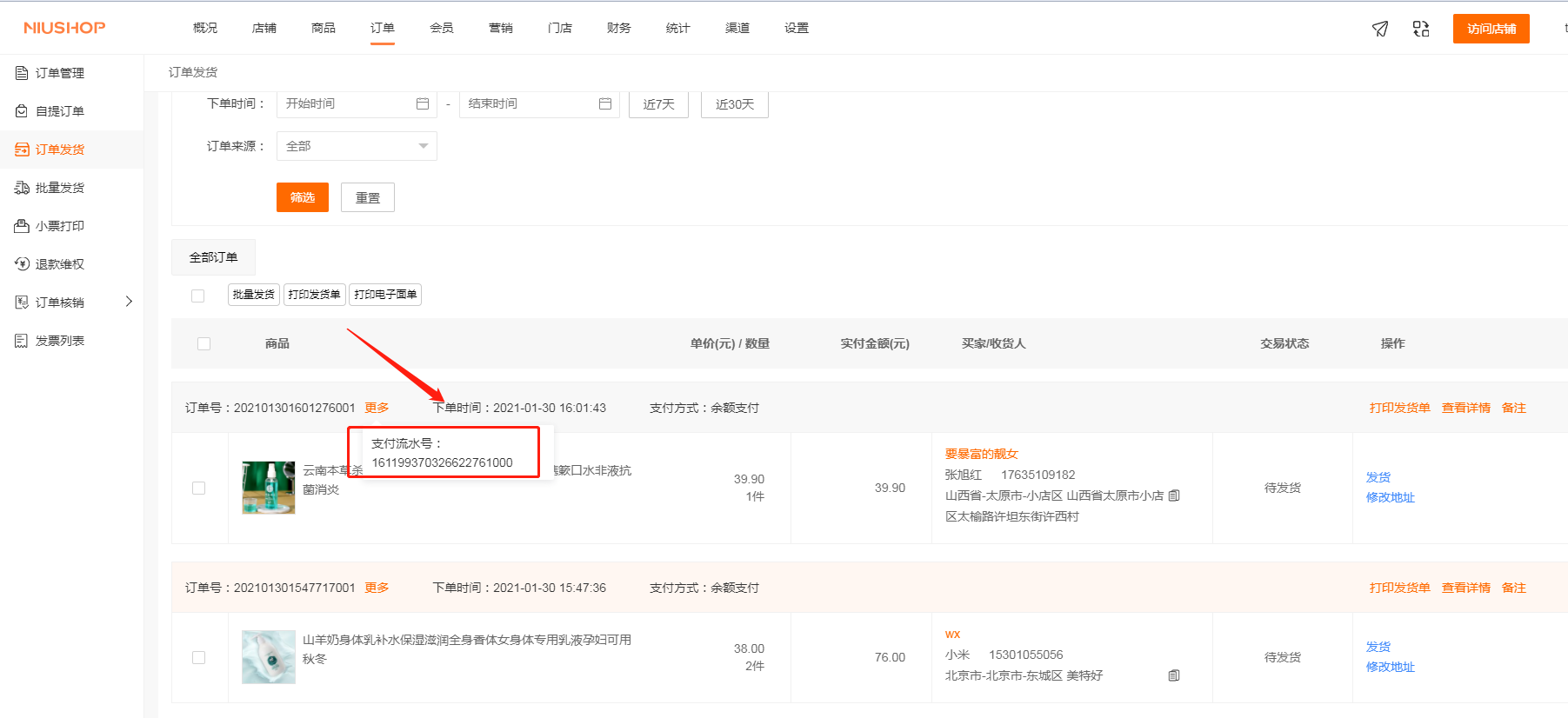Open 批量发货 in the sidebar
Image resolution: width=1568 pixels, height=718 pixels.
click(x=59, y=188)
